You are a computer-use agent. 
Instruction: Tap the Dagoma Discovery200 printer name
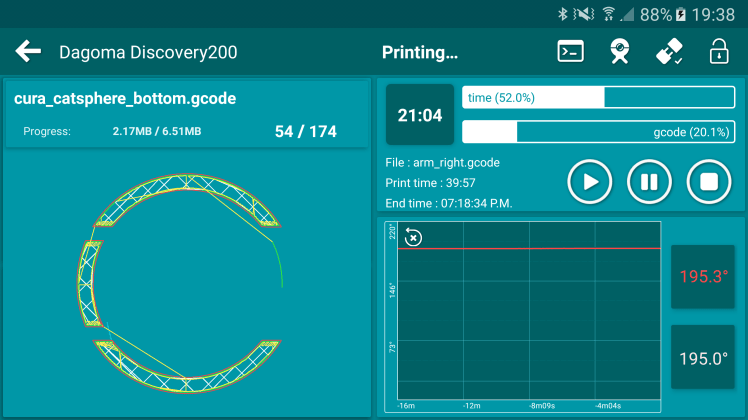click(x=148, y=52)
